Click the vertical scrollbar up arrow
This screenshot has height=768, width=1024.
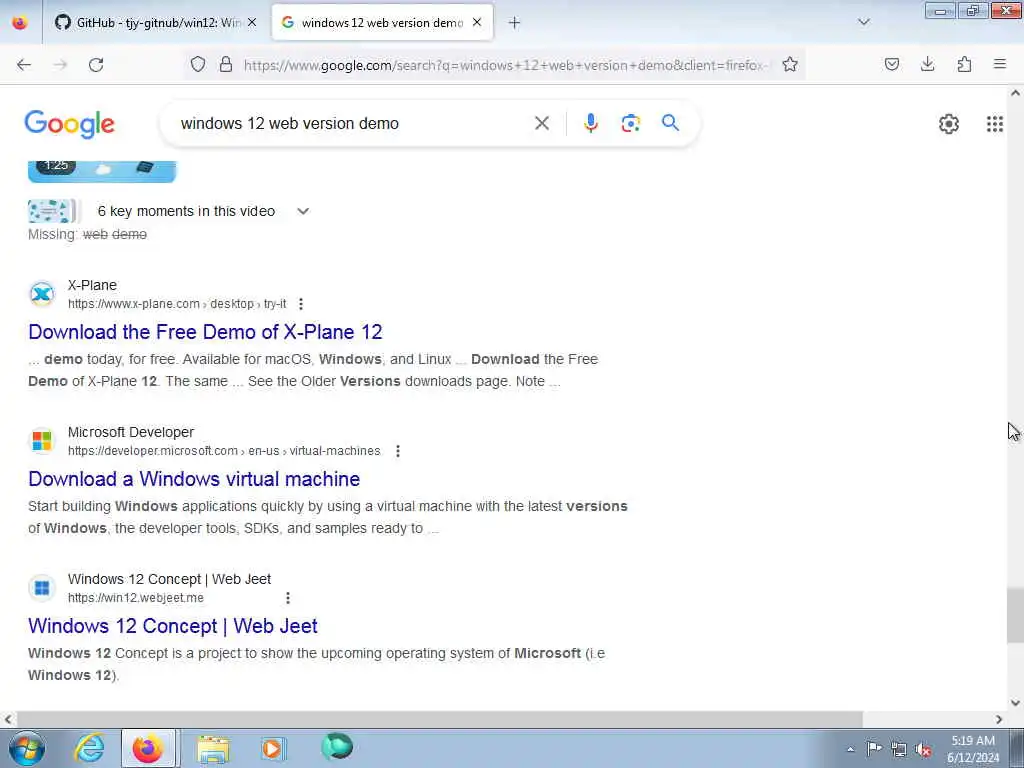[1015, 93]
